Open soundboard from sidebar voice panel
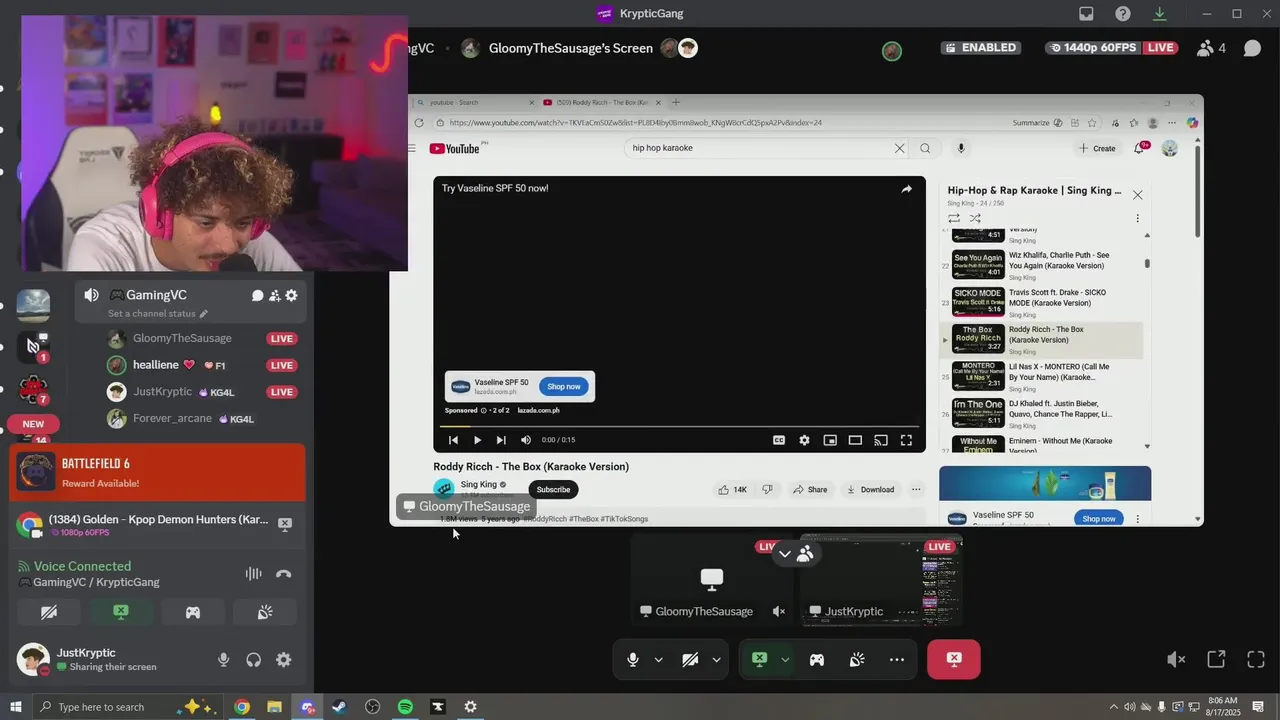 point(265,612)
